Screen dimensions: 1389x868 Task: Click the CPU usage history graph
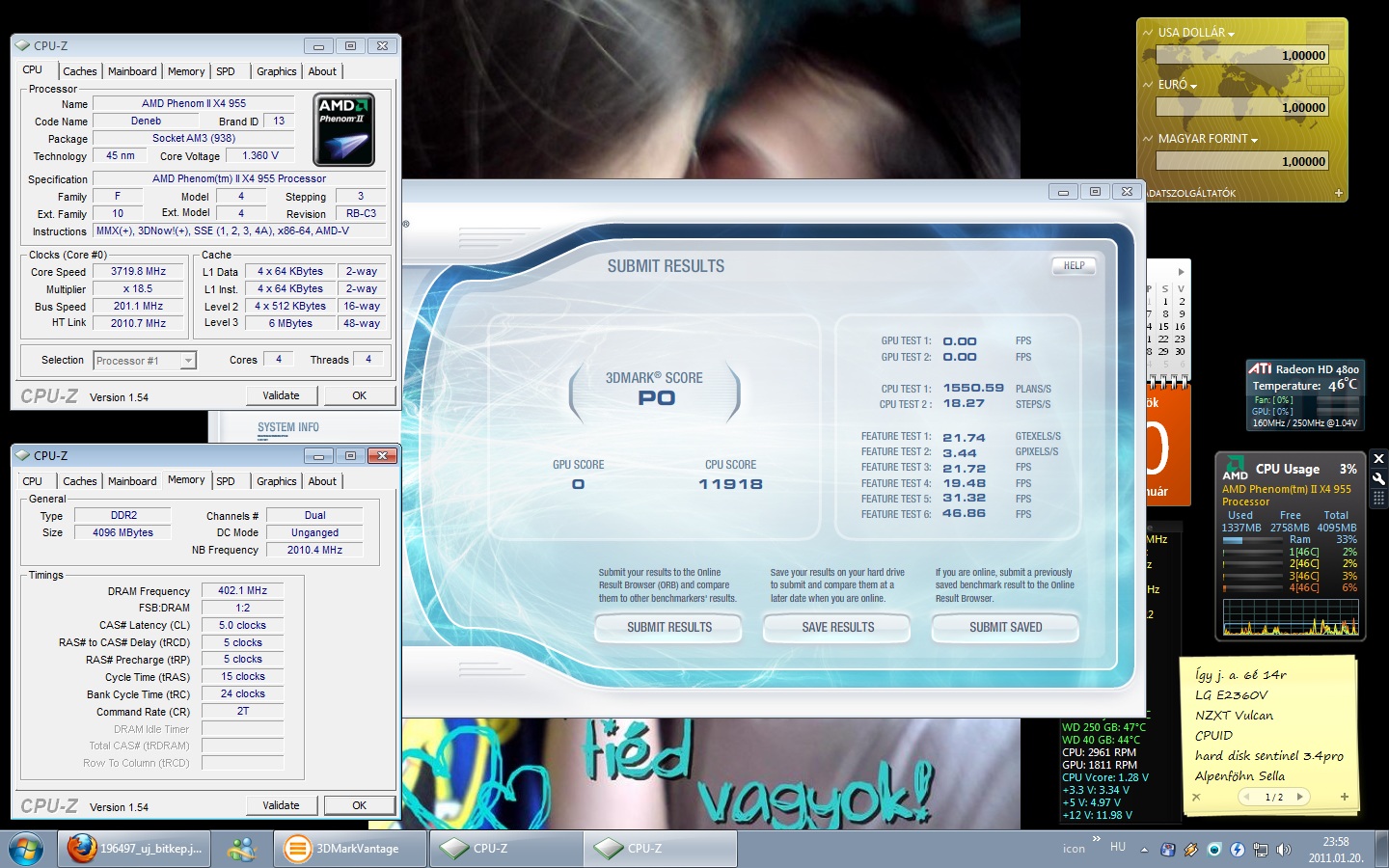tap(1290, 617)
